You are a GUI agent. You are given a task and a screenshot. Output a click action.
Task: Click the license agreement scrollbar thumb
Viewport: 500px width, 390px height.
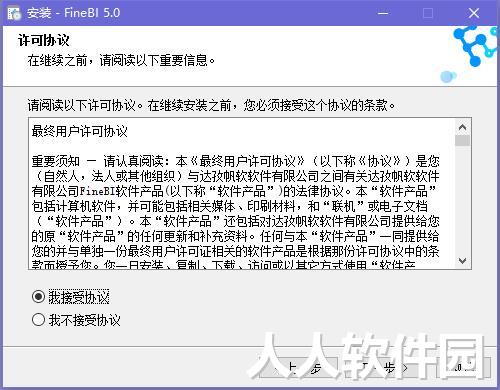point(462,140)
